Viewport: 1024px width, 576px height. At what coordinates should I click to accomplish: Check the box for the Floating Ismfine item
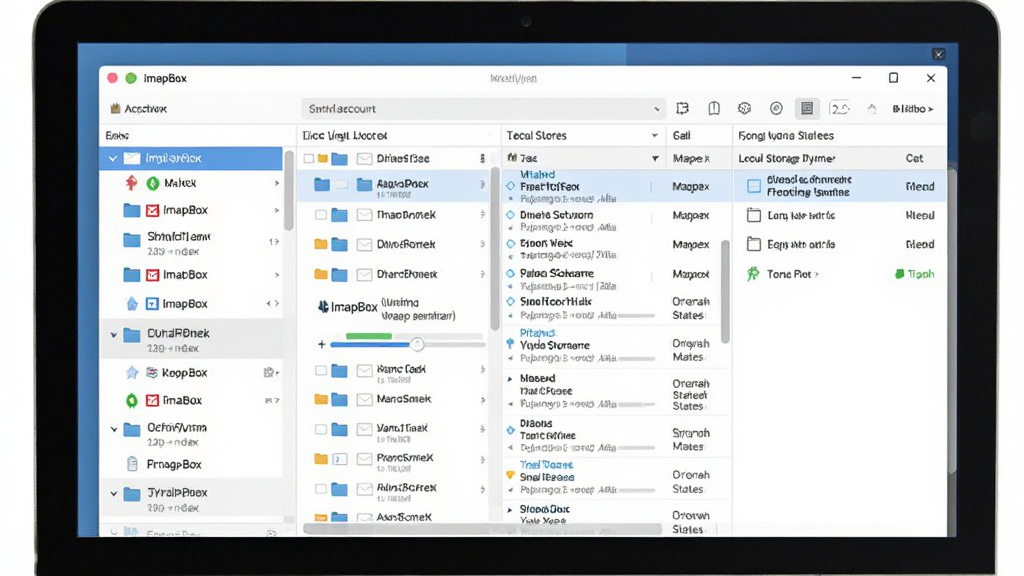[754, 186]
